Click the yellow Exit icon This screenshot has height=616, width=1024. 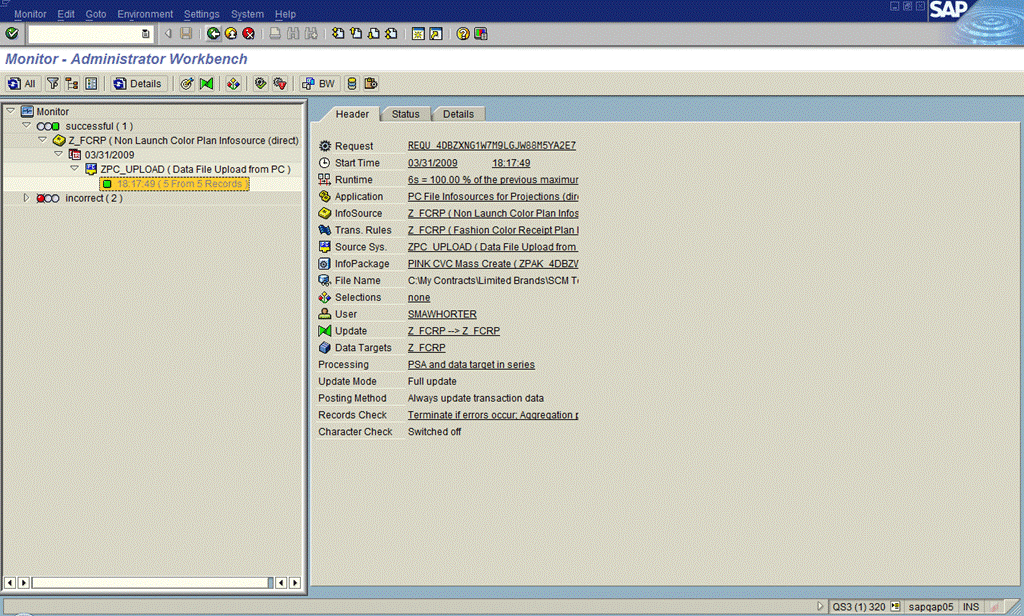click(231, 33)
